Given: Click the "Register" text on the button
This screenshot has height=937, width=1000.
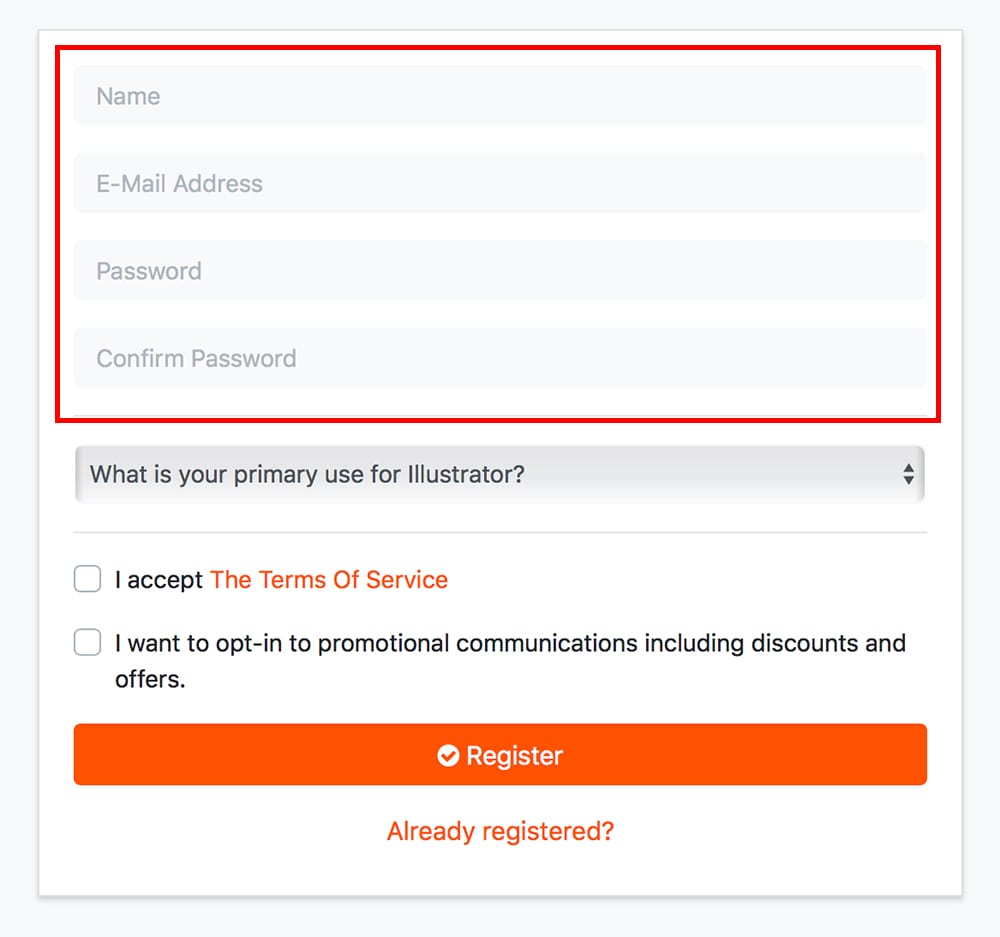Looking at the screenshot, I should [x=514, y=755].
